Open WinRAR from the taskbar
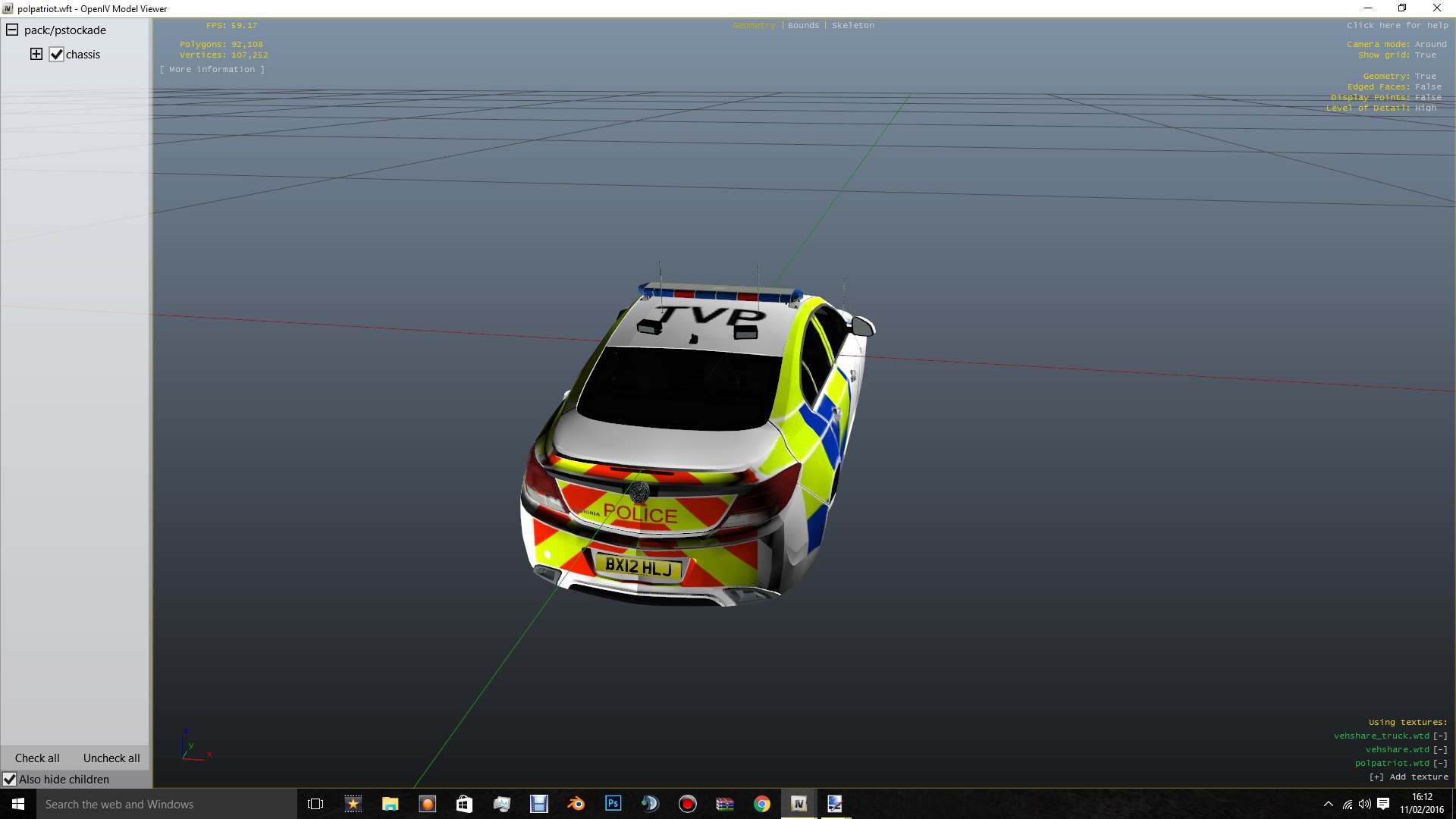1456x819 pixels. pyautogui.click(x=725, y=804)
